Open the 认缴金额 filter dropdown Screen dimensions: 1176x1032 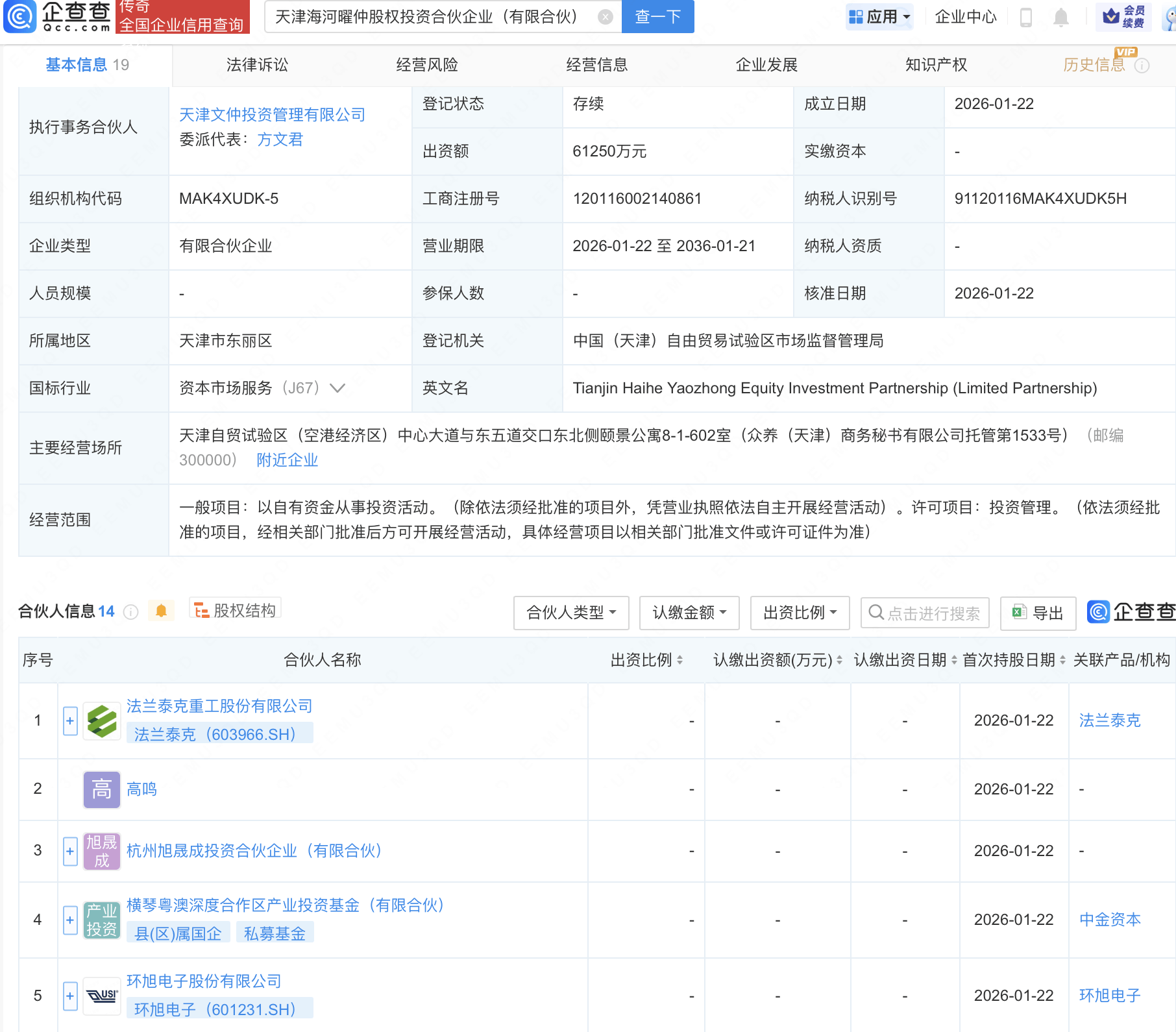(x=689, y=613)
